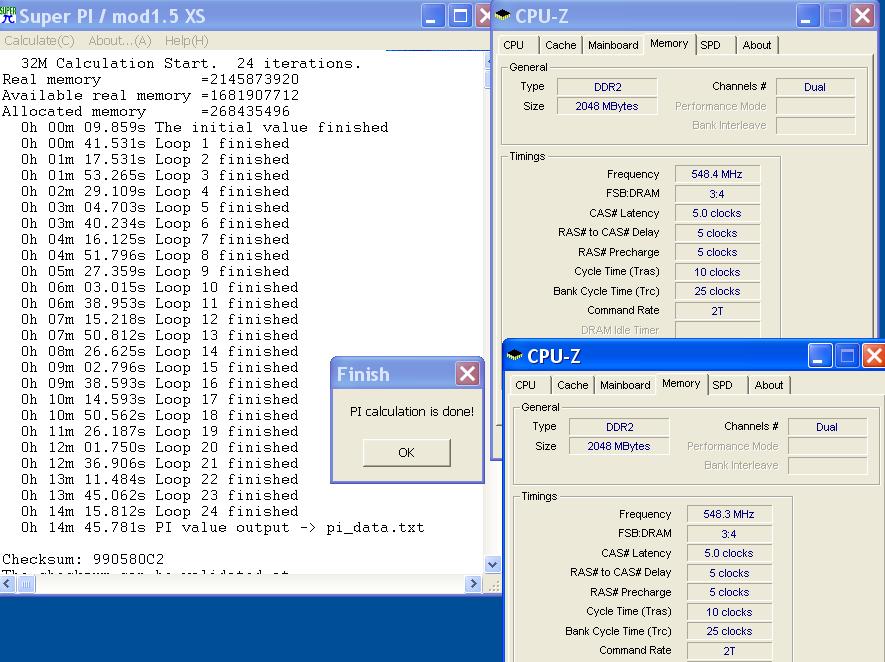Click the Super PI app icon in title bar
Viewport: 885px width, 662px height.
[8, 15]
